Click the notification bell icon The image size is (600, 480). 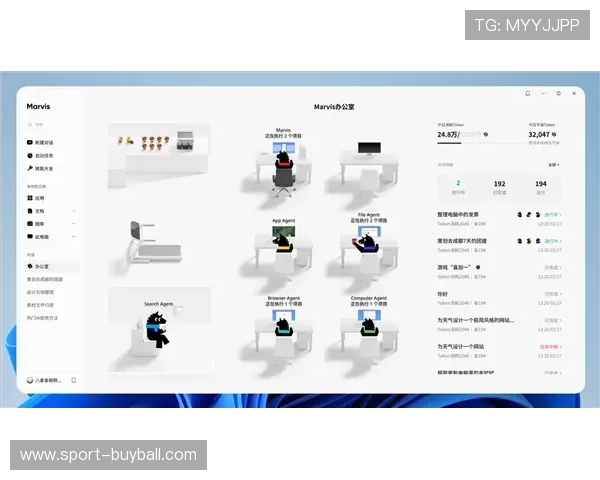point(528,93)
